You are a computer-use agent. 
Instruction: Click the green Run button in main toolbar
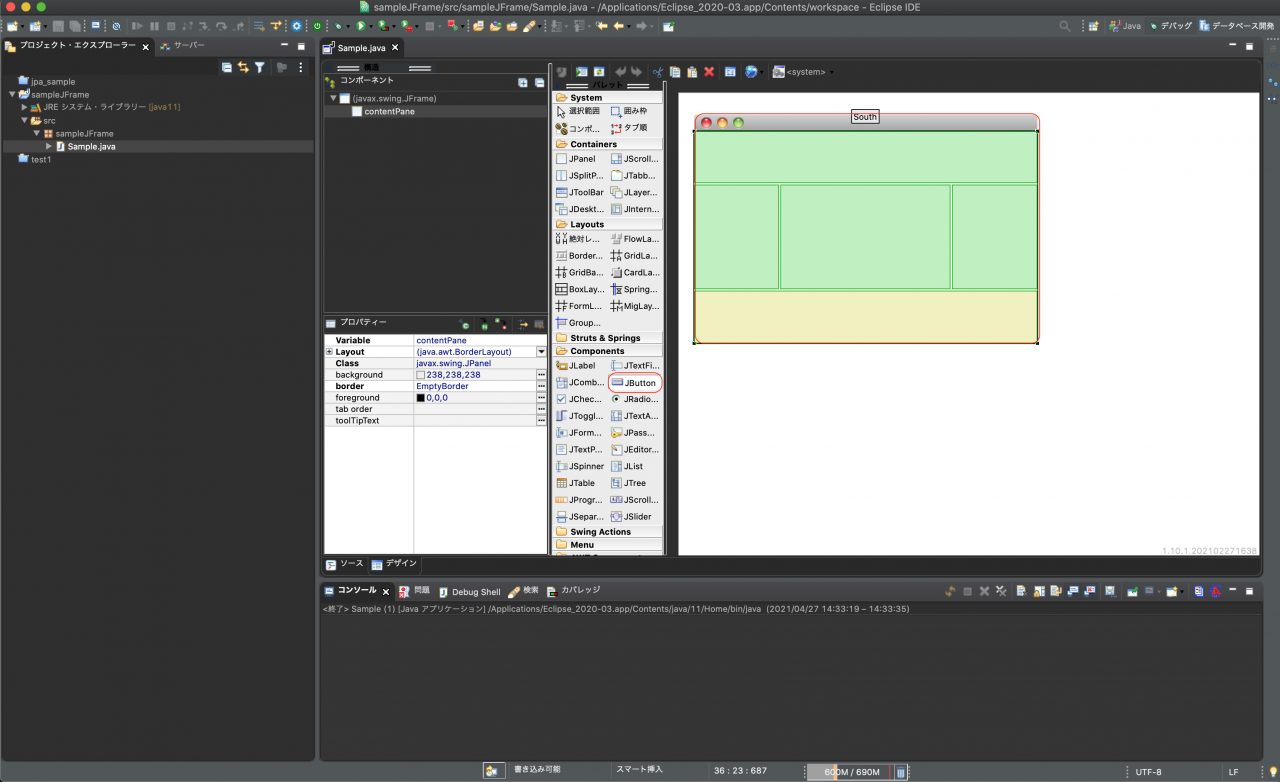pos(361,26)
